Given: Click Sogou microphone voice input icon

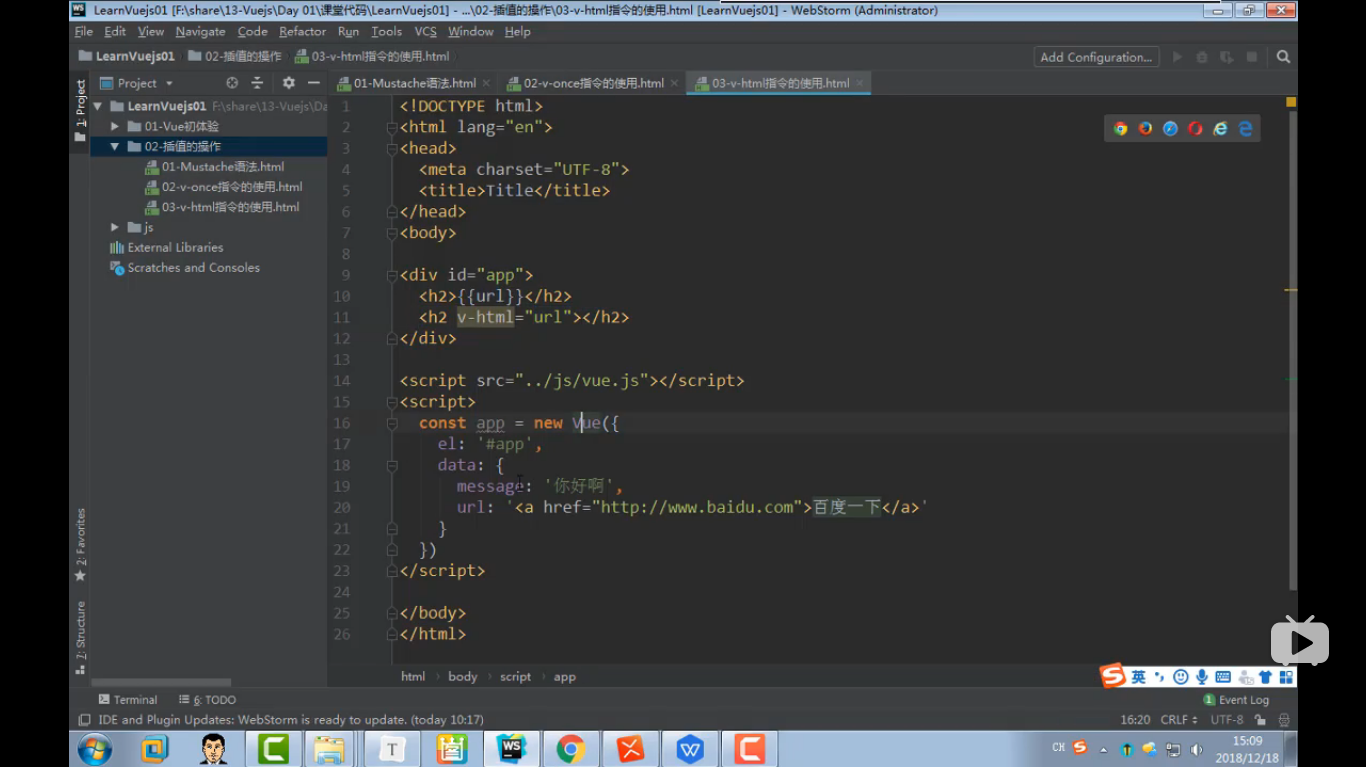Looking at the screenshot, I should pos(1202,677).
